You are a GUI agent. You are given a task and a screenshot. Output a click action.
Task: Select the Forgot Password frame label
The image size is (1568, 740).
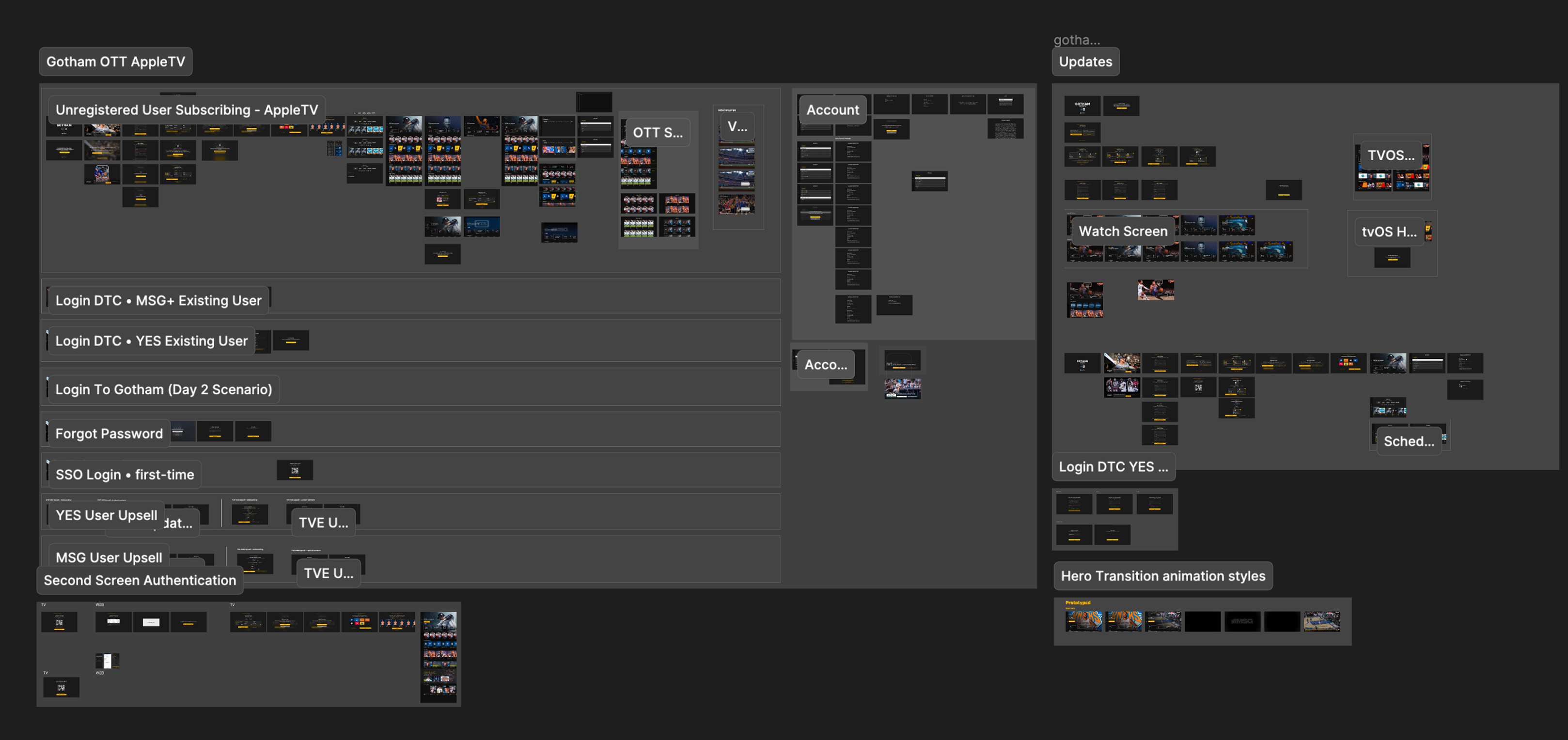[x=109, y=433]
